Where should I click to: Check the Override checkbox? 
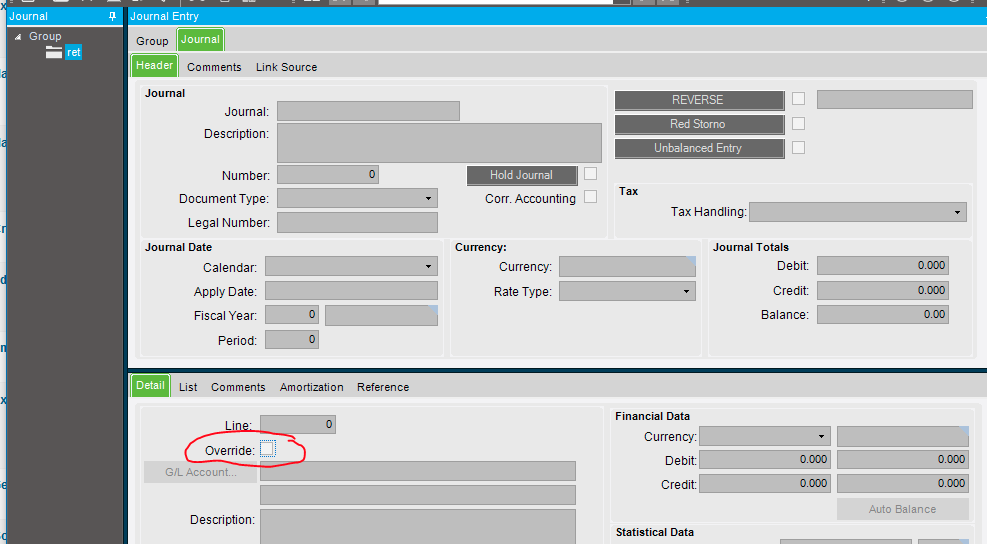[x=268, y=448]
